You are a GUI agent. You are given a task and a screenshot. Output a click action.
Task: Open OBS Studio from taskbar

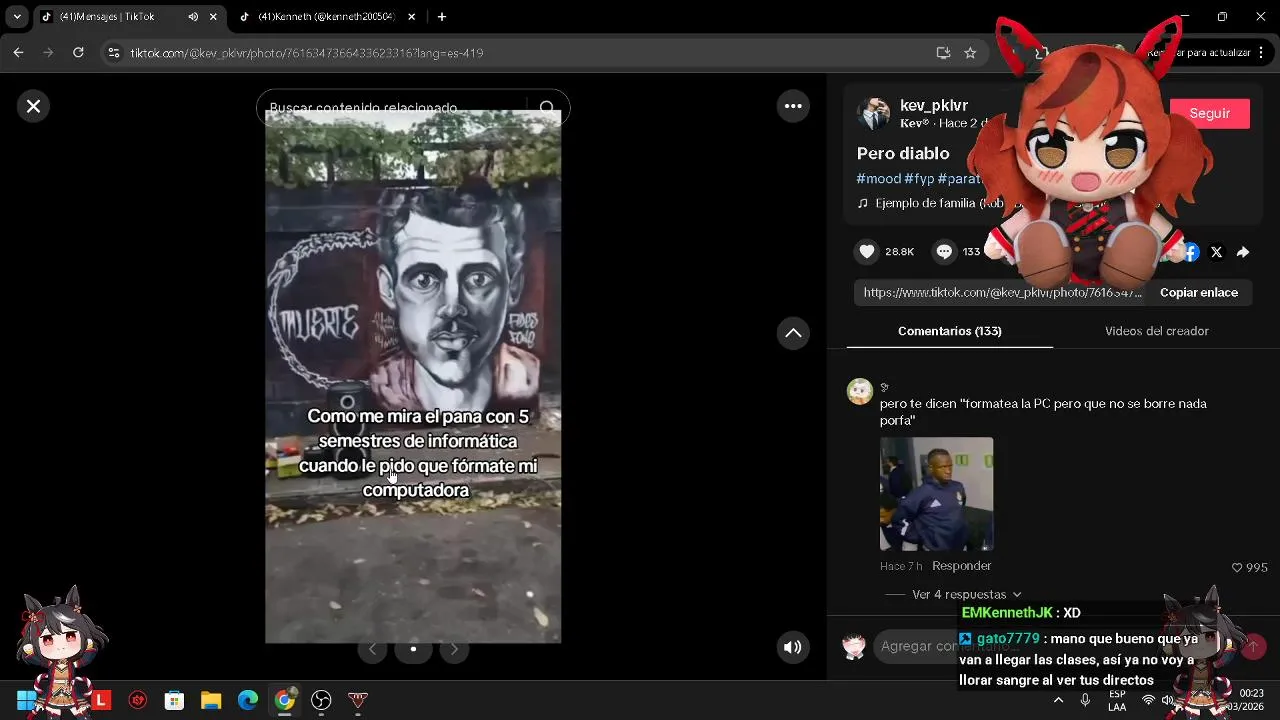pyautogui.click(x=321, y=700)
